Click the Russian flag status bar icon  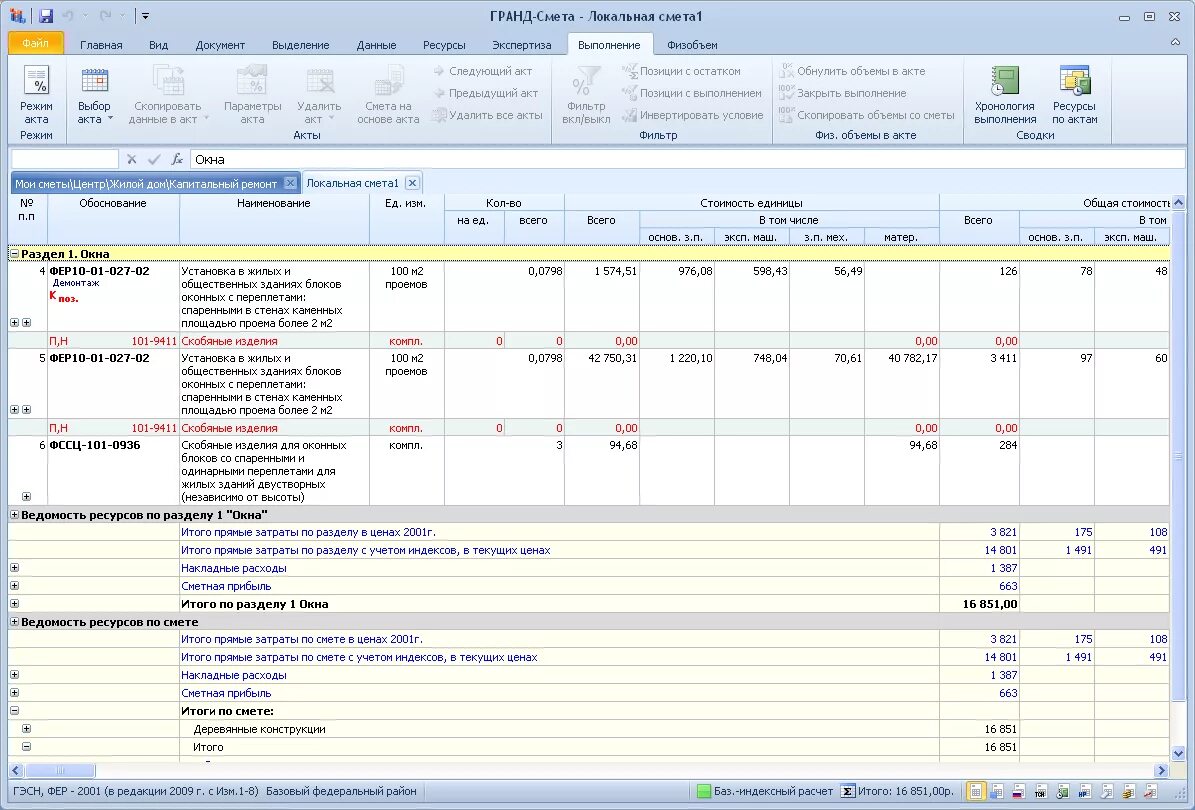1017,791
